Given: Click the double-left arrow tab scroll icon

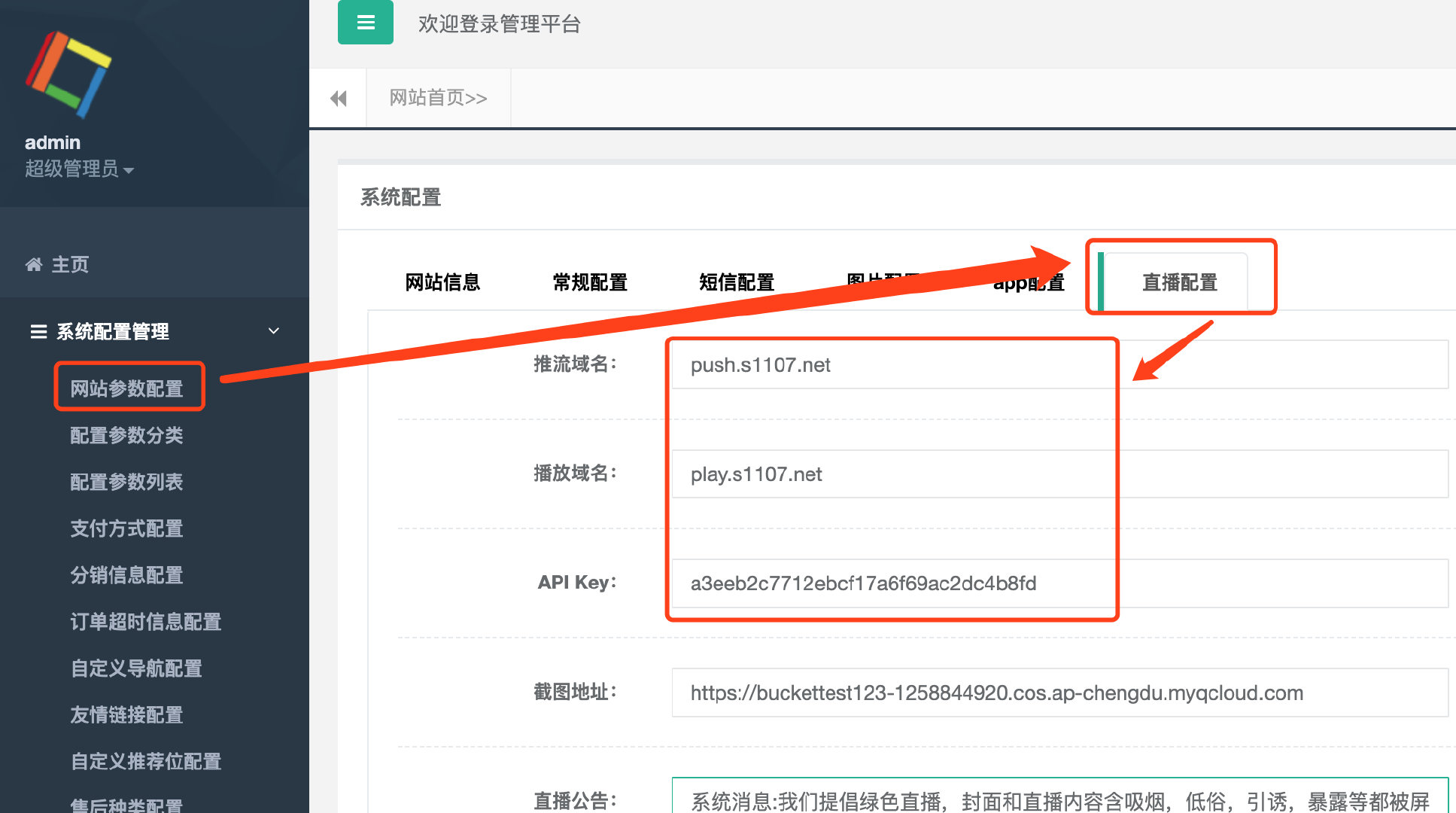Looking at the screenshot, I should pos(338,99).
